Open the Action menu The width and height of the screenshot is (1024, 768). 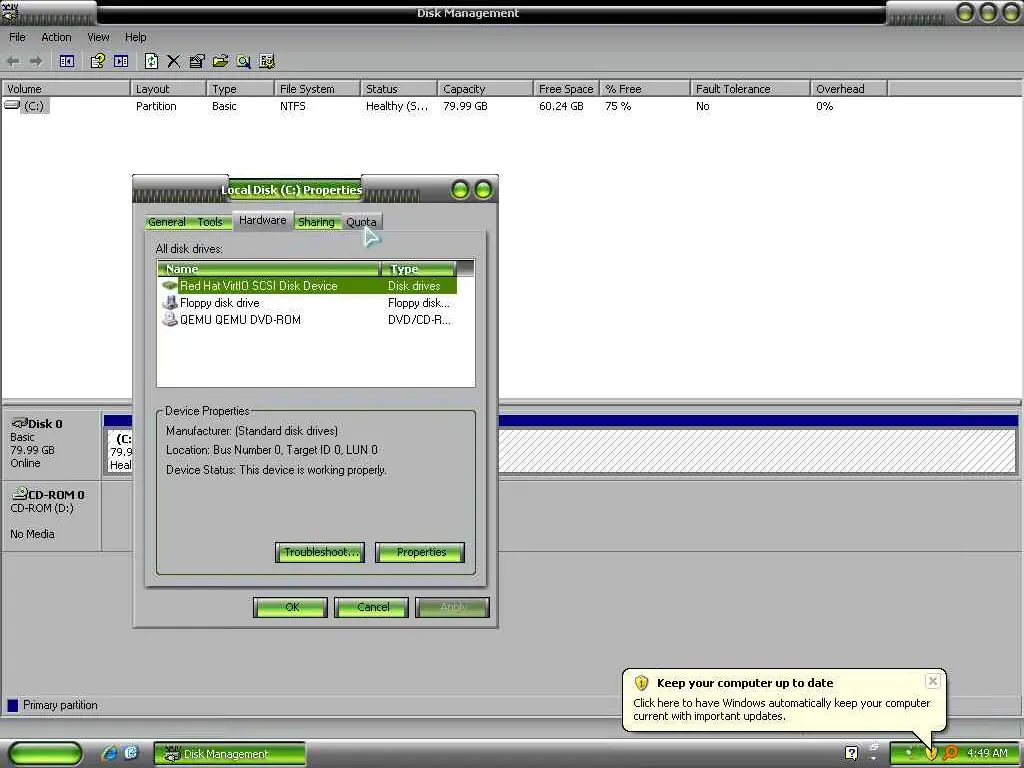tap(56, 37)
